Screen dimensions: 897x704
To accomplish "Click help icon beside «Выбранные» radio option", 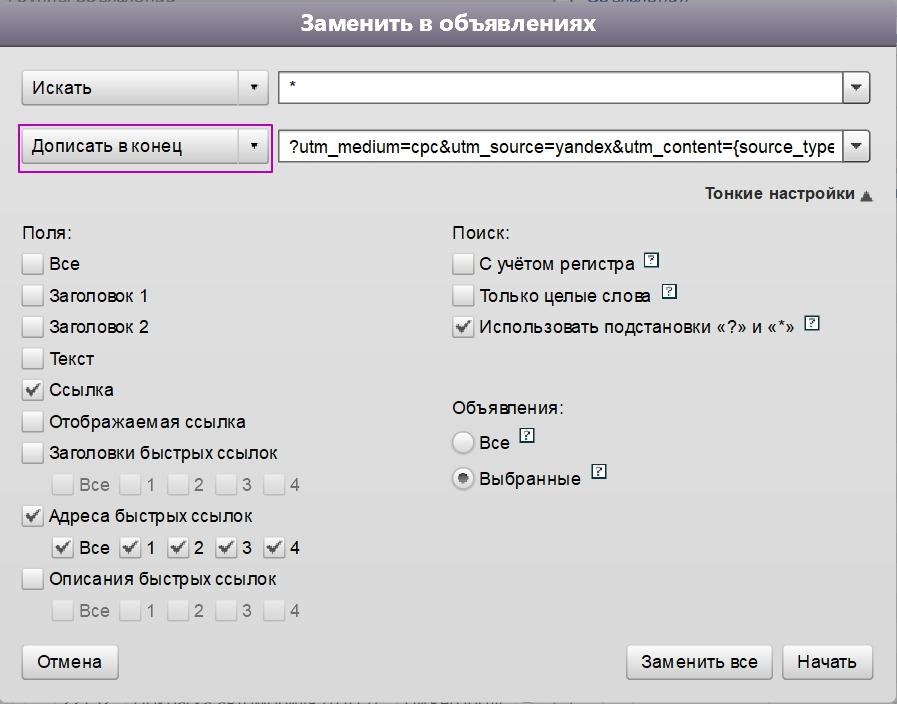I will [x=599, y=471].
